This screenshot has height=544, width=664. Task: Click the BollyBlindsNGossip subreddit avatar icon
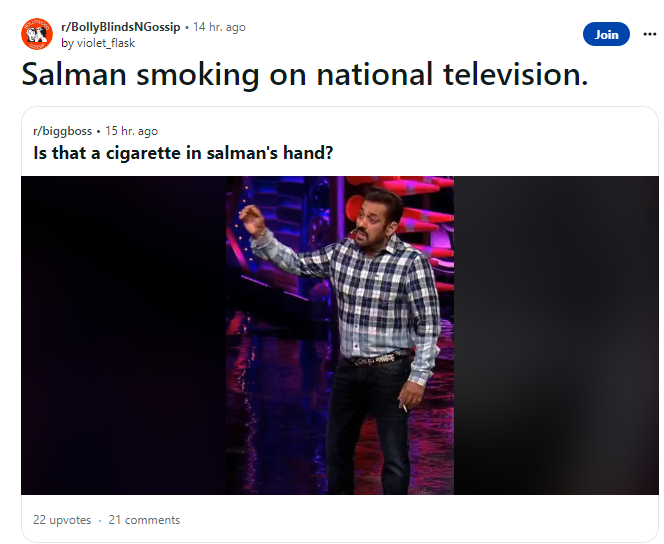37,34
